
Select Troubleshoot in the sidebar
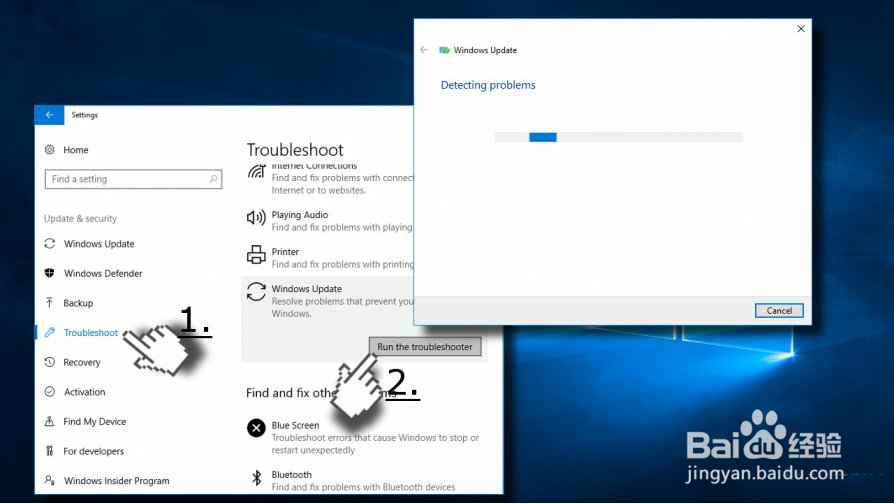click(x=91, y=332)
